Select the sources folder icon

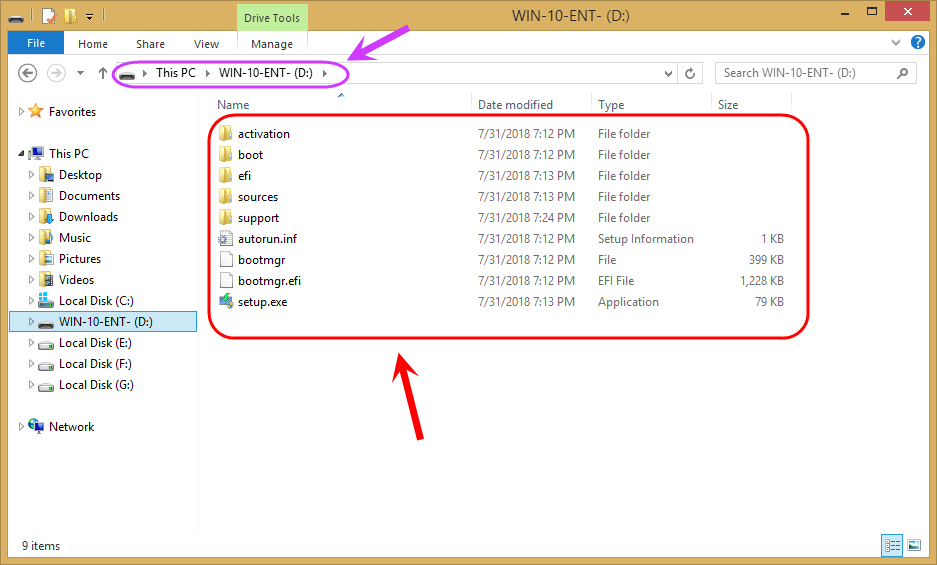225,196
